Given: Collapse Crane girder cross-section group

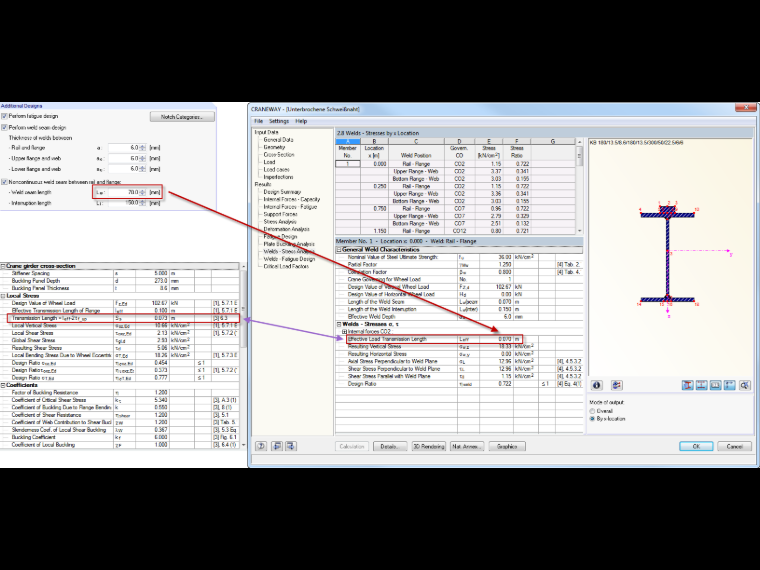Looking at the screenshot, I should click(3, 266).
